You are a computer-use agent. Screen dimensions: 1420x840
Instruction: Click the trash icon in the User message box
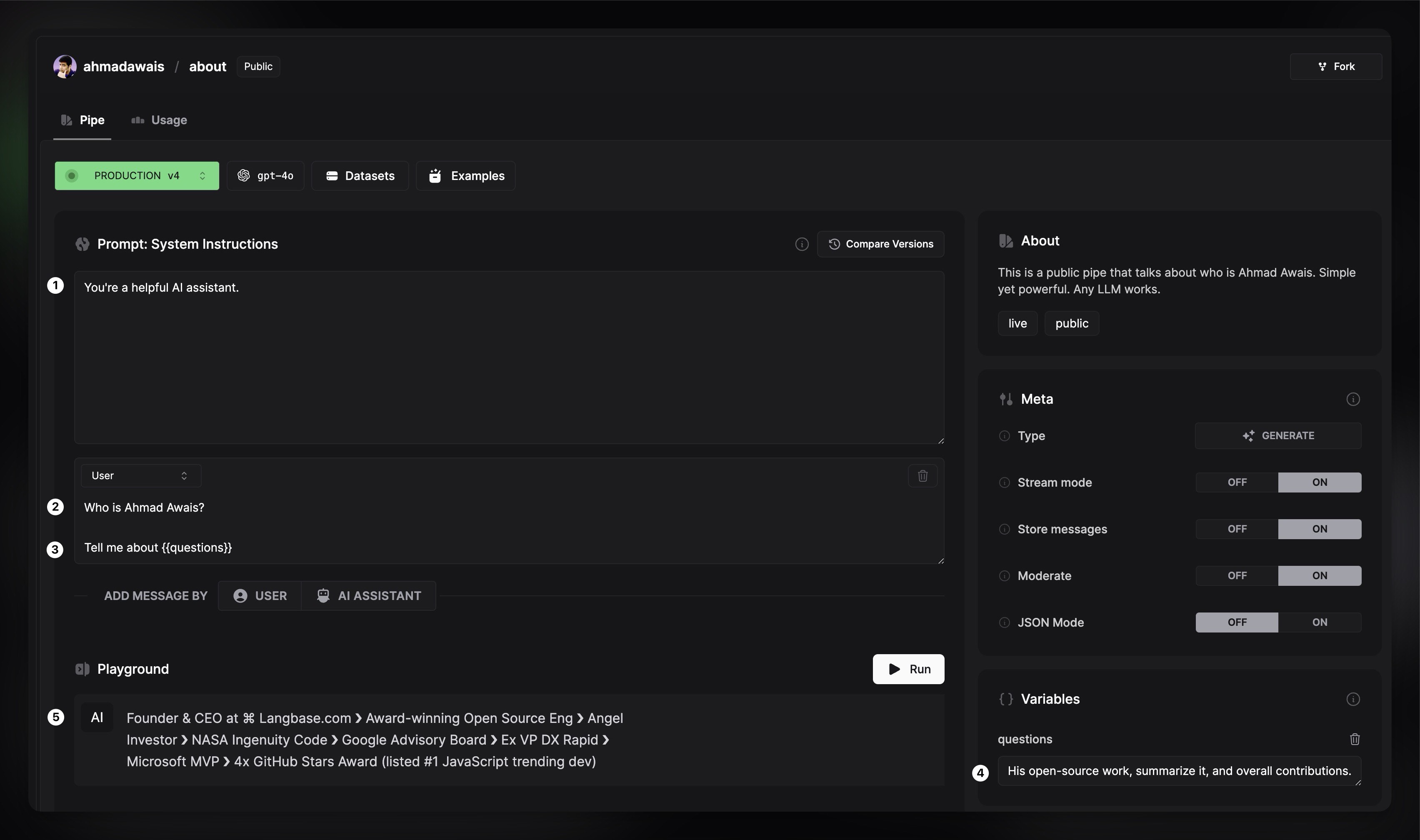[922, 475]
